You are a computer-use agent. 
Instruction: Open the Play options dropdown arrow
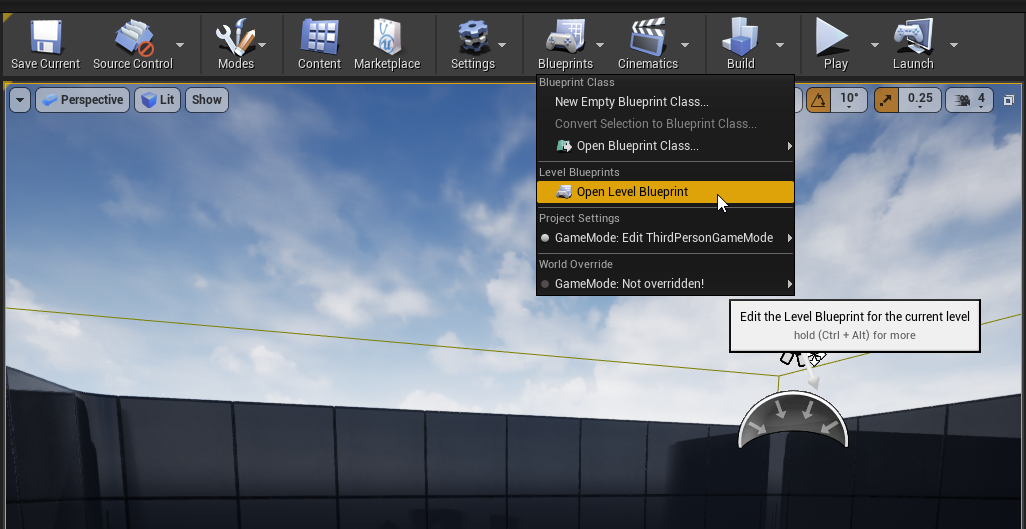pyautogui.click(x=875, y=45)
